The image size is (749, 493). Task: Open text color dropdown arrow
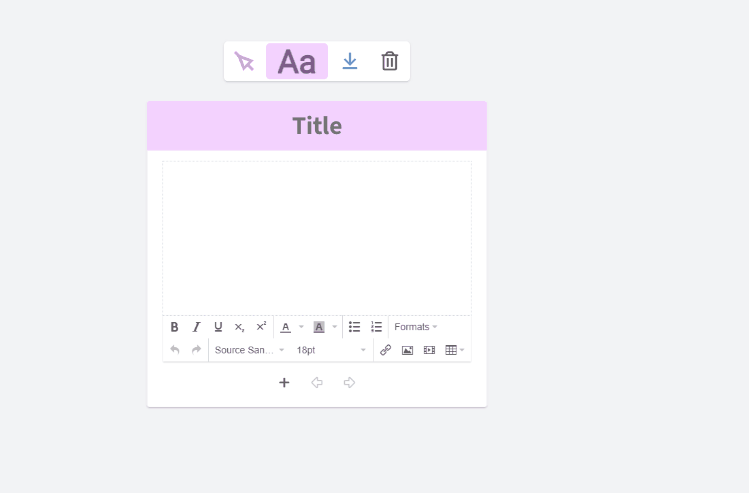coord(301,327)
